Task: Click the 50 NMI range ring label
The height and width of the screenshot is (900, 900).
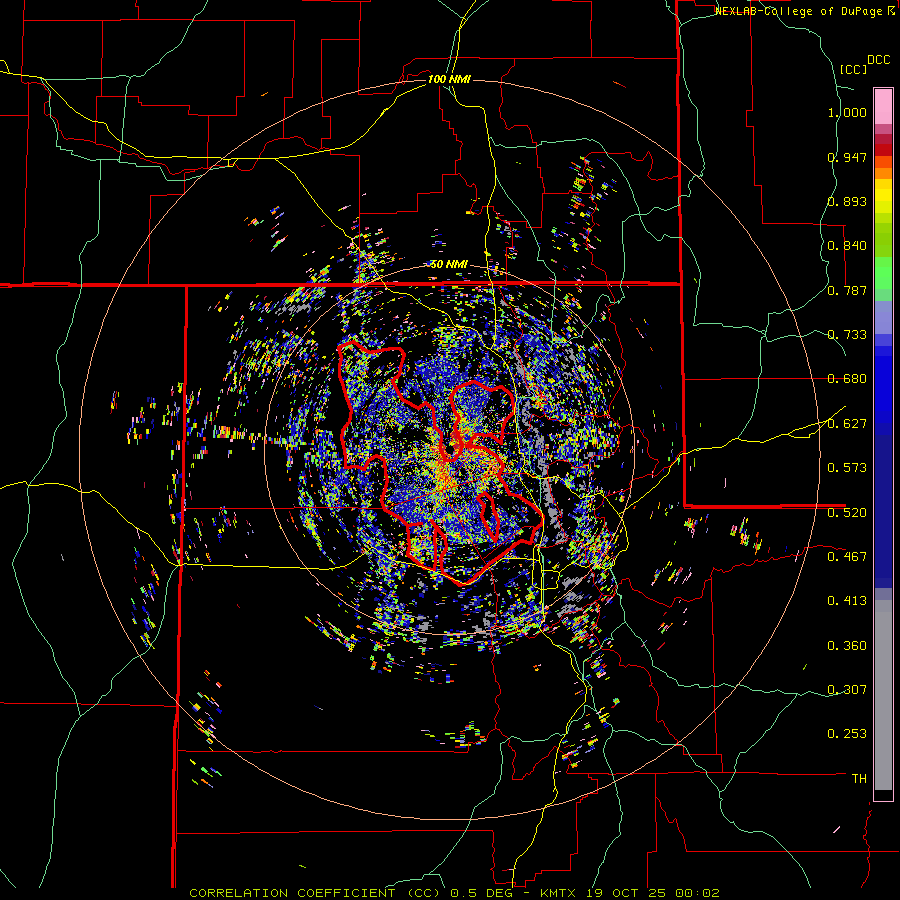Action: pos(449,264)
